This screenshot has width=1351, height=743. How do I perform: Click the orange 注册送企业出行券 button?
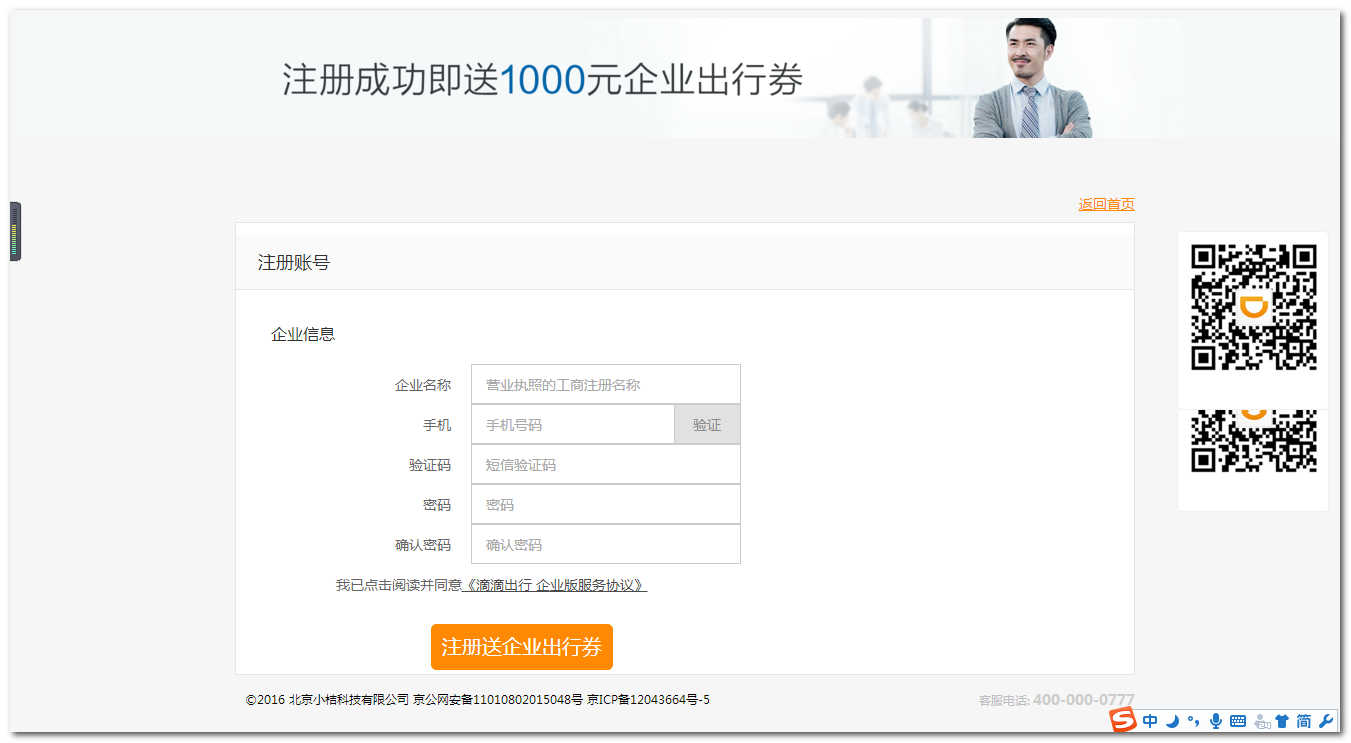[x=522, y=647]
